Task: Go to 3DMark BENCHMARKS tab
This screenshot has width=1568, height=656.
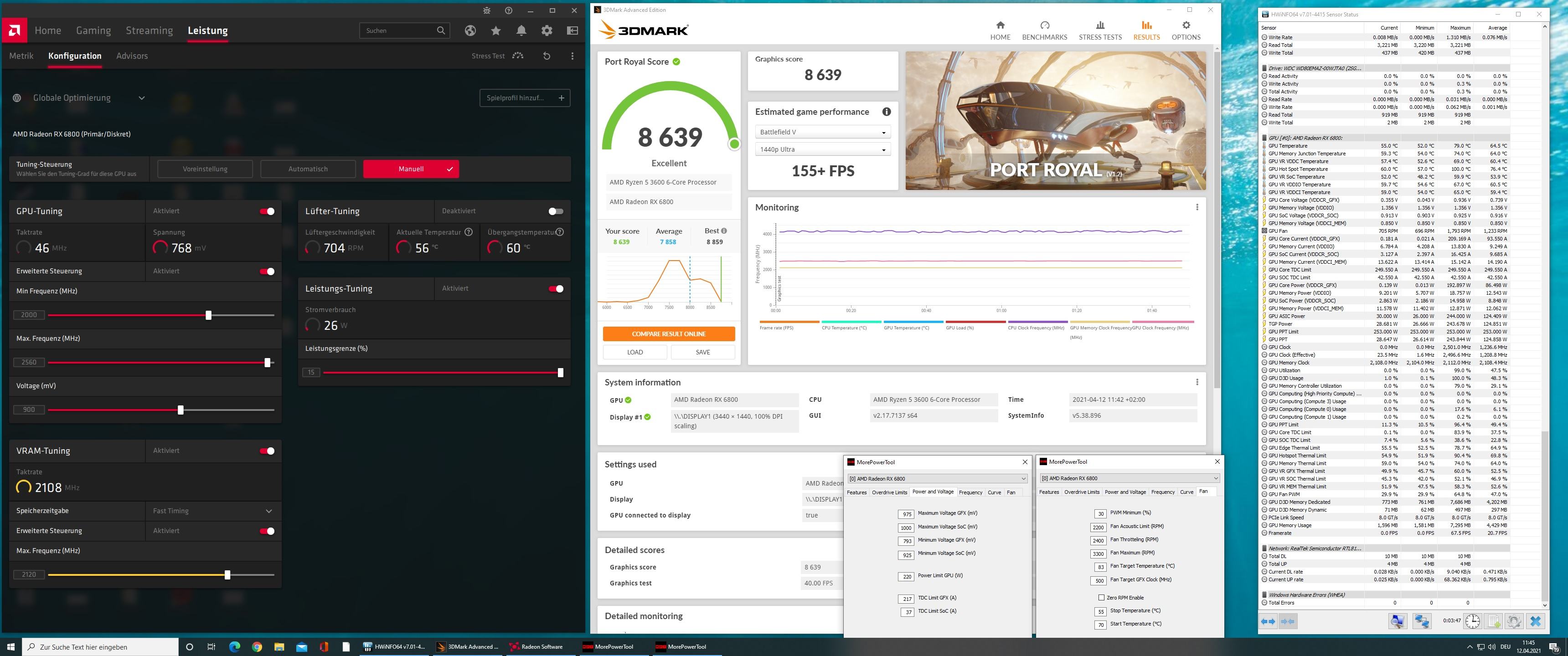Action: point(1045,31)
